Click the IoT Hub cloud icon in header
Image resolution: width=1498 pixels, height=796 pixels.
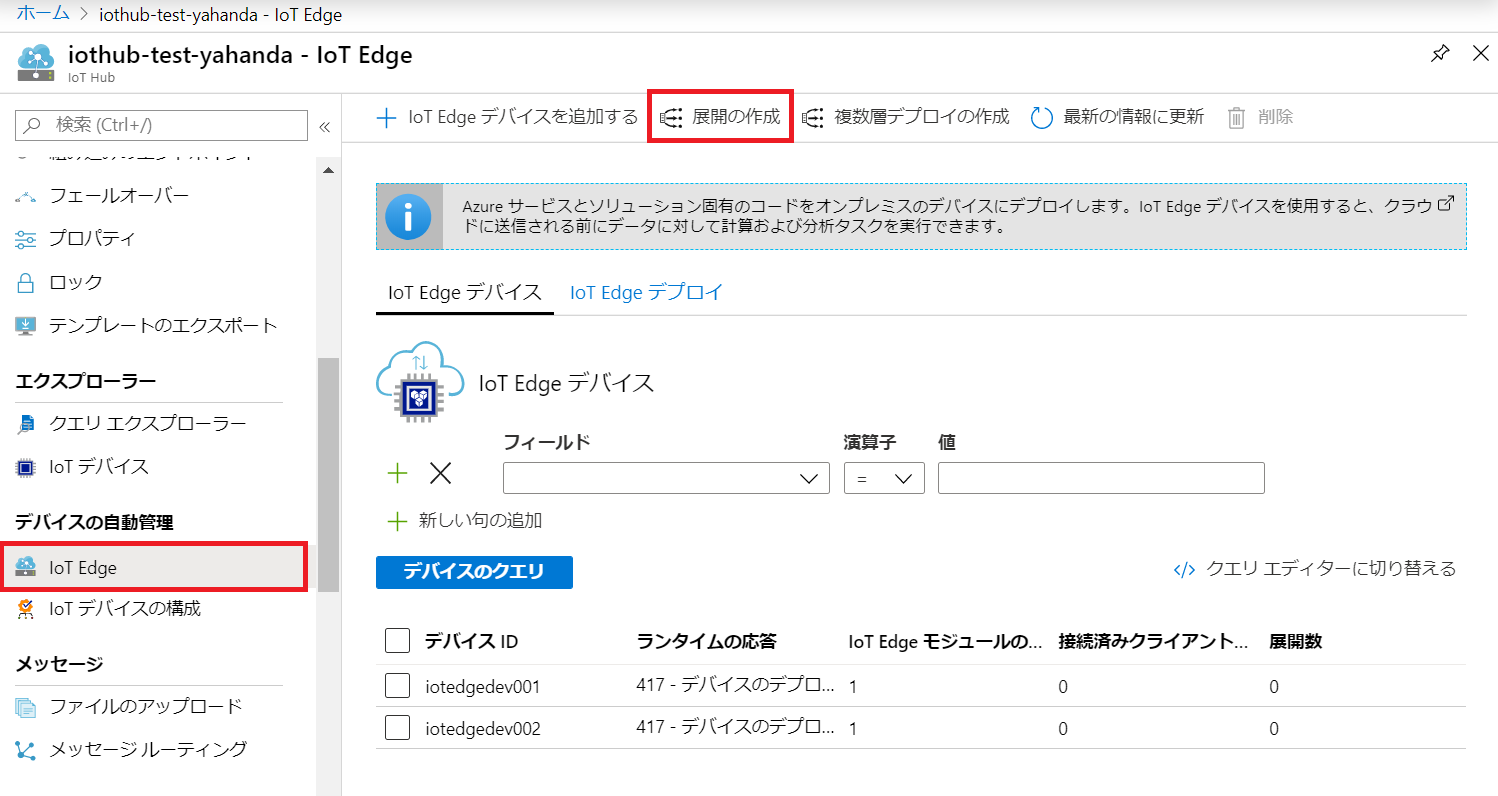37,62
